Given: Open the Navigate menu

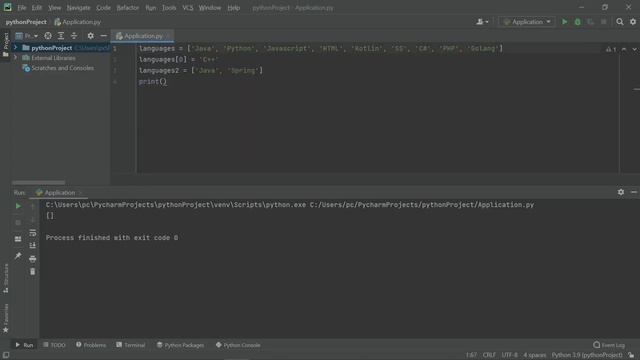Looking at the screenshot, I should (x=78, y=8).
